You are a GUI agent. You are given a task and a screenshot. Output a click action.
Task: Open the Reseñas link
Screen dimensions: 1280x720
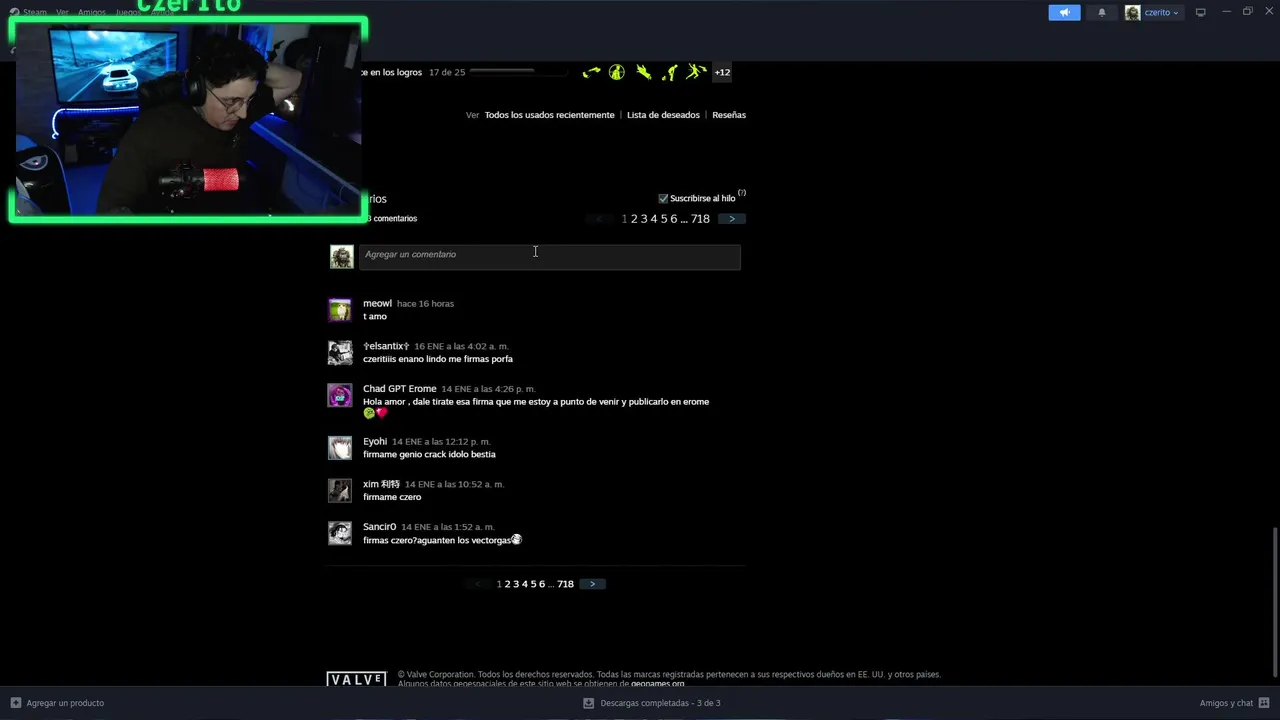coord(729,115)
